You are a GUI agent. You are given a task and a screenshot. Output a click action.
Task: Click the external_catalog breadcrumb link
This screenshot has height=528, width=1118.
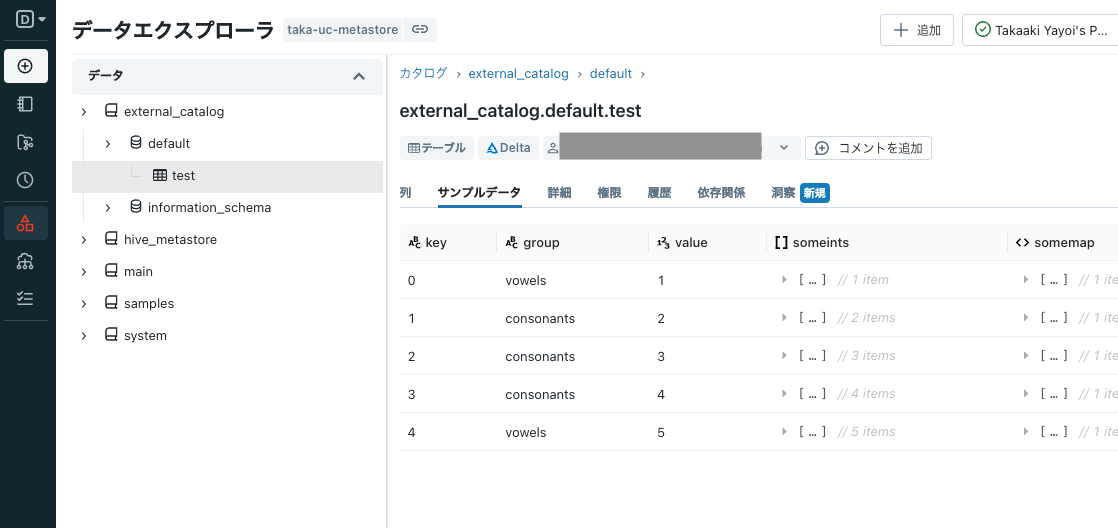pos(518,73)
